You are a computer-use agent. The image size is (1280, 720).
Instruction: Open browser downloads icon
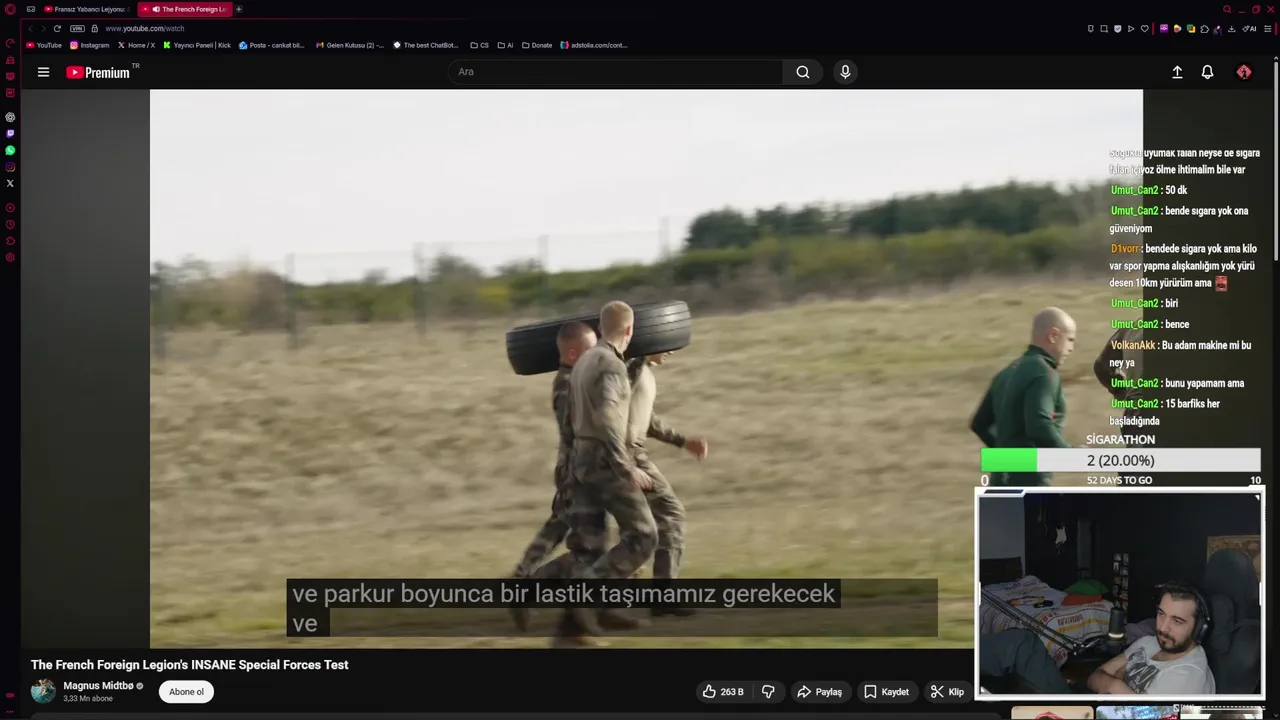[1231, 28]
